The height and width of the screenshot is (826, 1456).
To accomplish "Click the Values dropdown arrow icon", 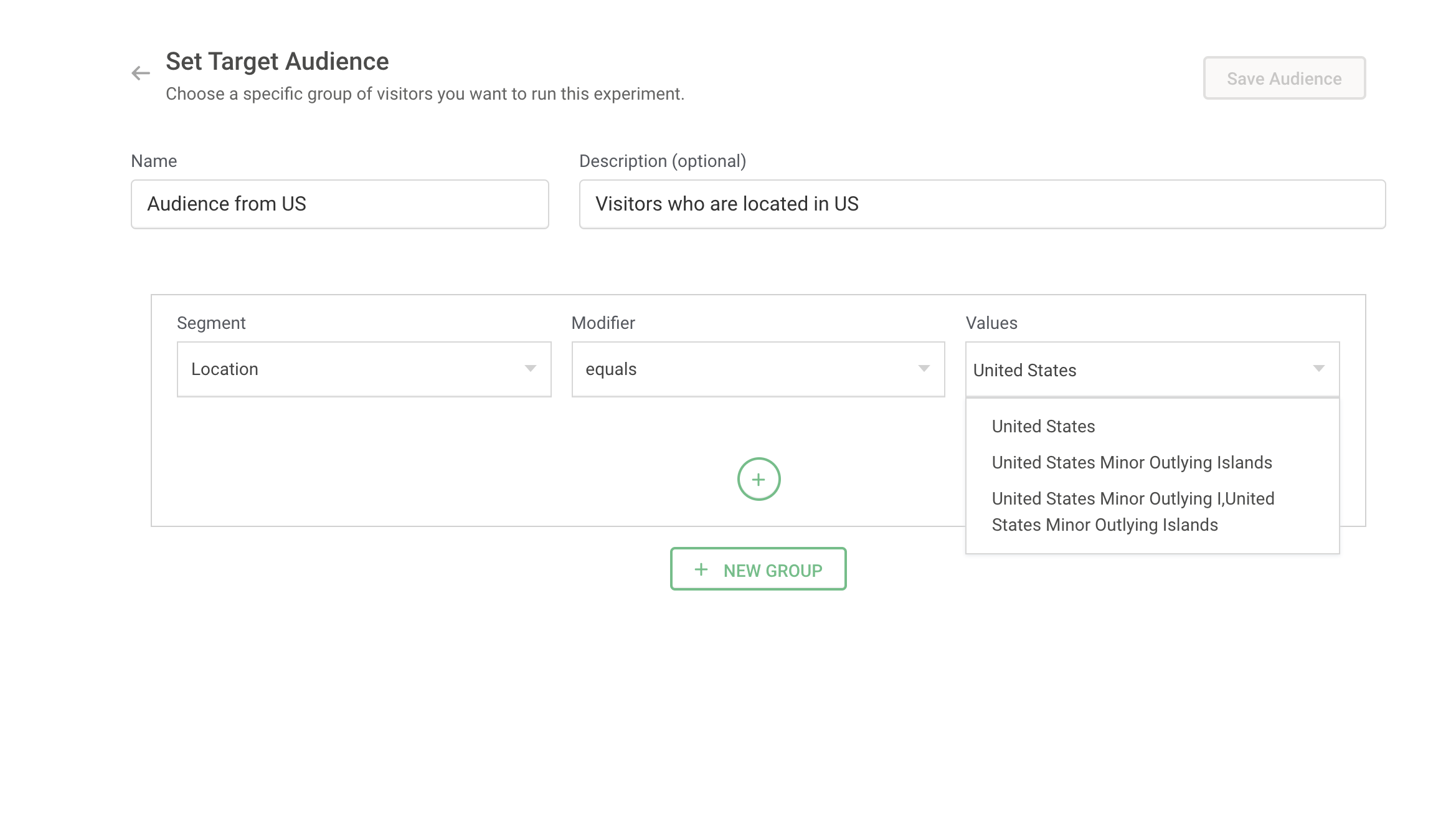I will [x=1318, y=369].
